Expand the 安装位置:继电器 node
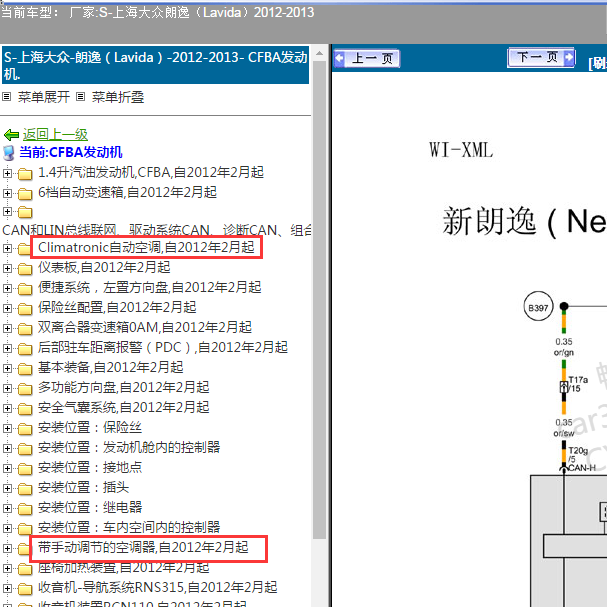Viewport: 607px width, 607px height. (x=7, y=508)
